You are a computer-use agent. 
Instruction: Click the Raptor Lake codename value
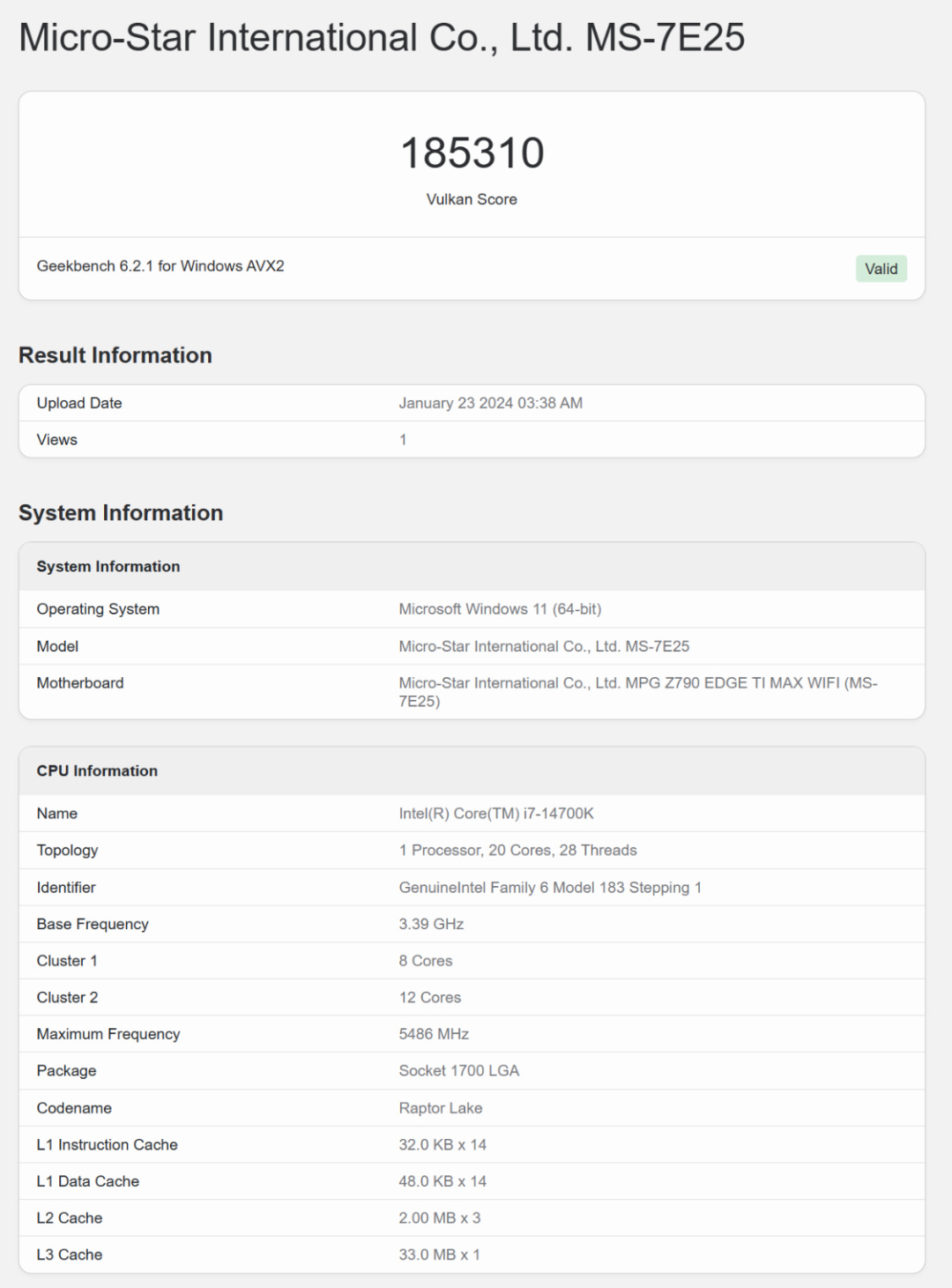point(441,1108)
